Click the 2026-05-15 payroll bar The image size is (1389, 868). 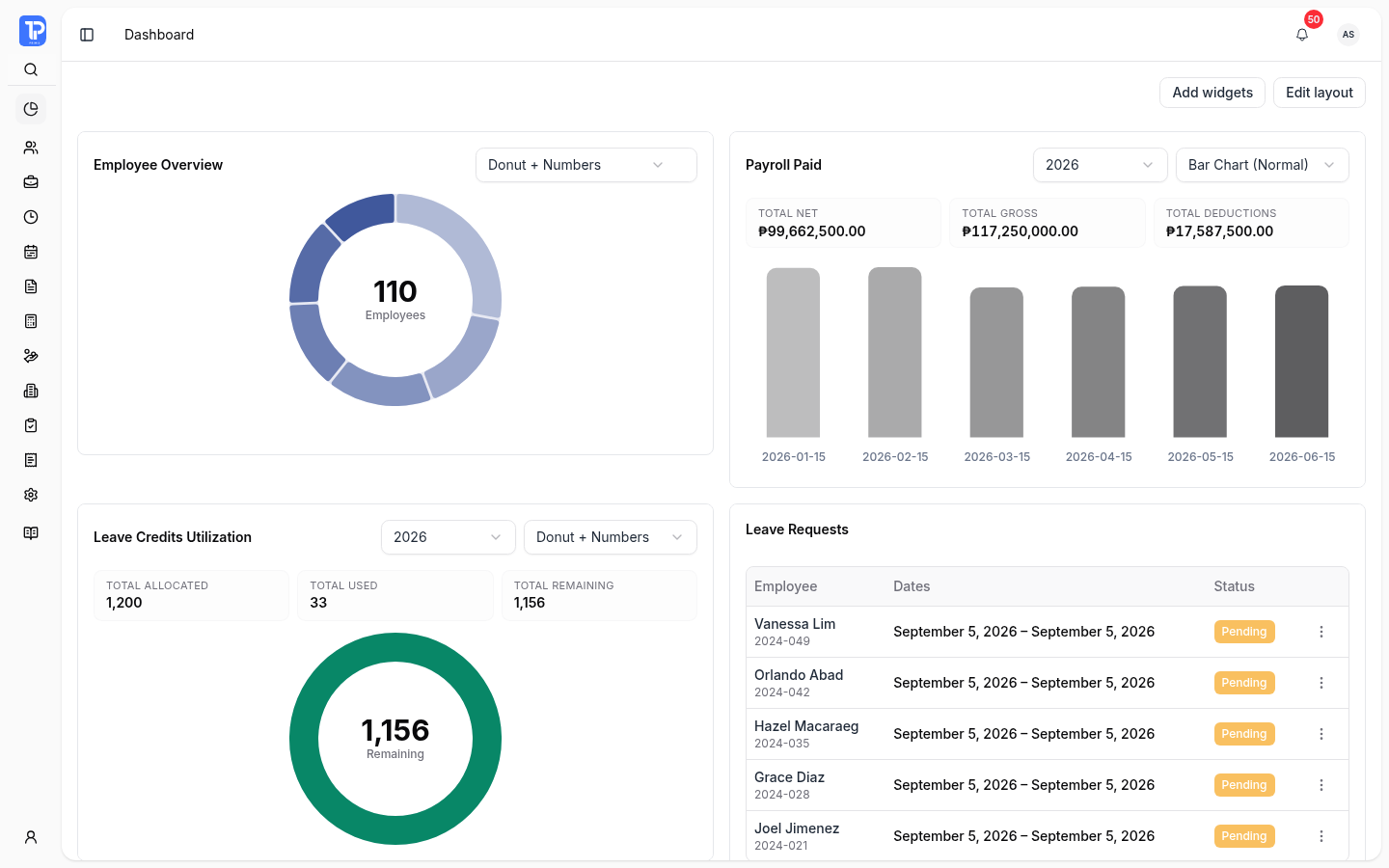(1200, 362)
